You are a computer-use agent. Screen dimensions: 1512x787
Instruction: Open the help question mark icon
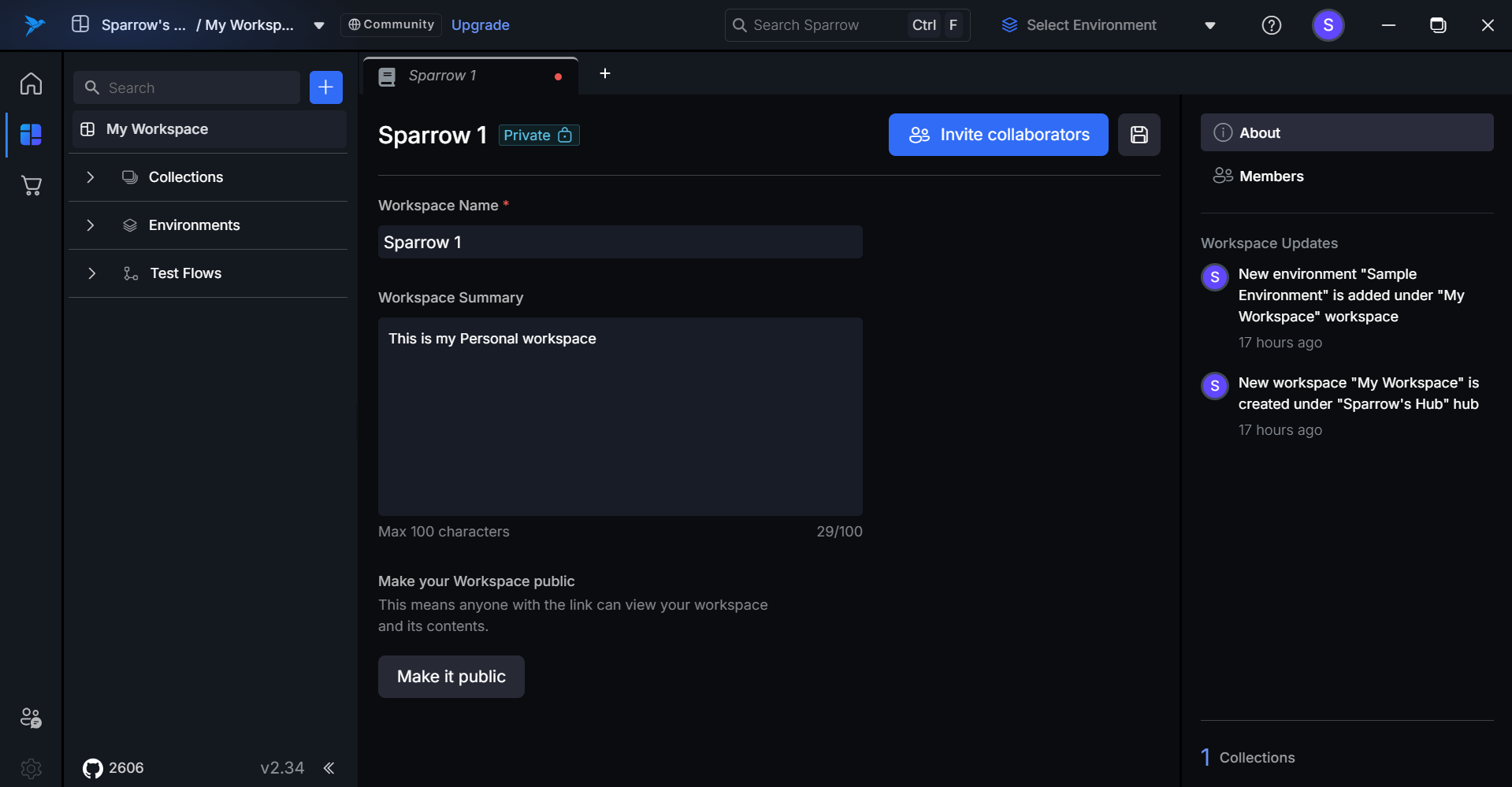click(1271, 25)
